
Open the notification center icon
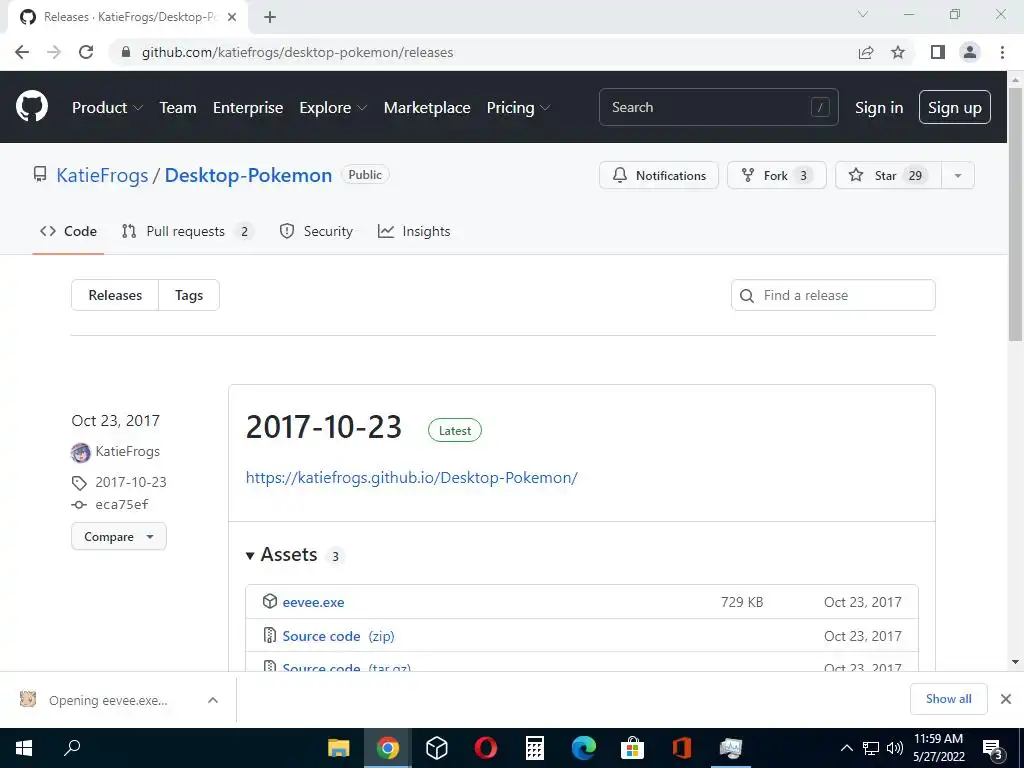[993, 749]
